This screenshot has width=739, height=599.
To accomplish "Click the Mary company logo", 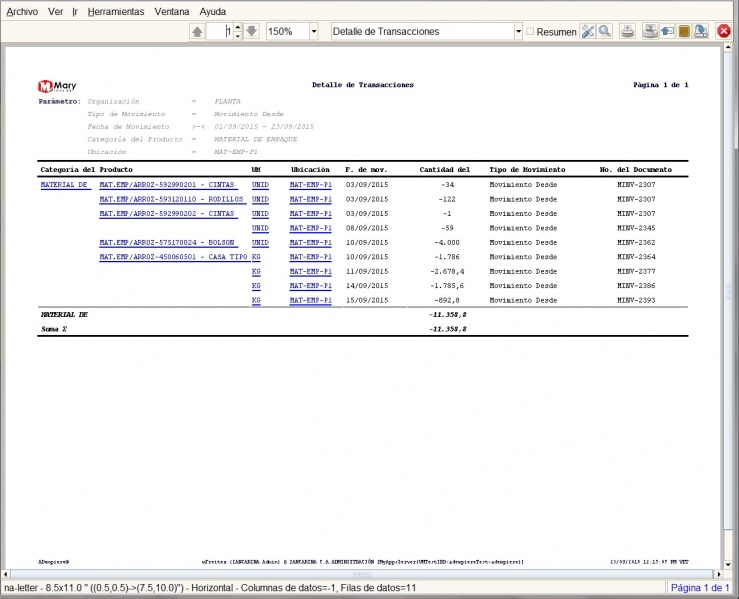I will (57, 86).
